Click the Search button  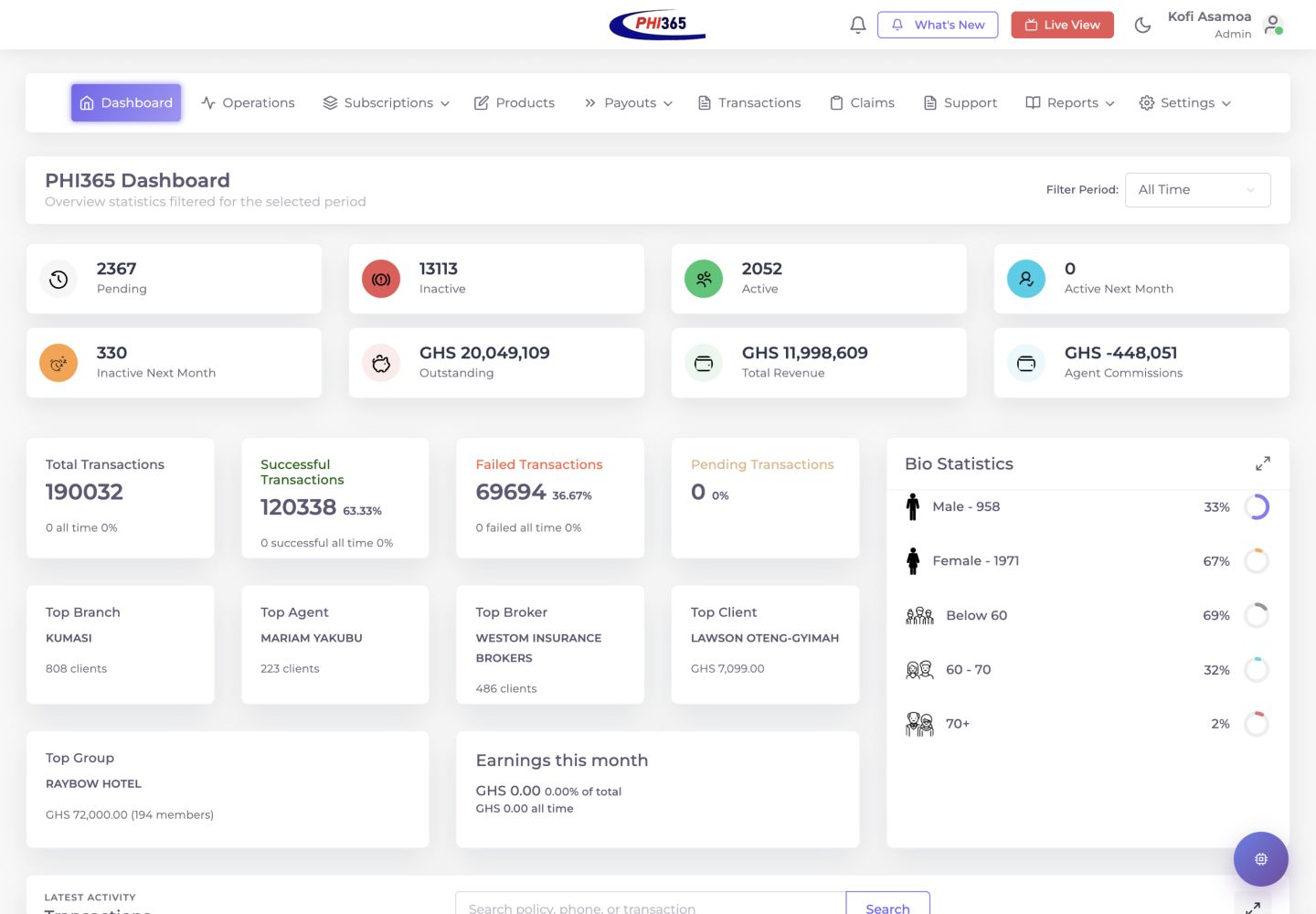[887, 903]
